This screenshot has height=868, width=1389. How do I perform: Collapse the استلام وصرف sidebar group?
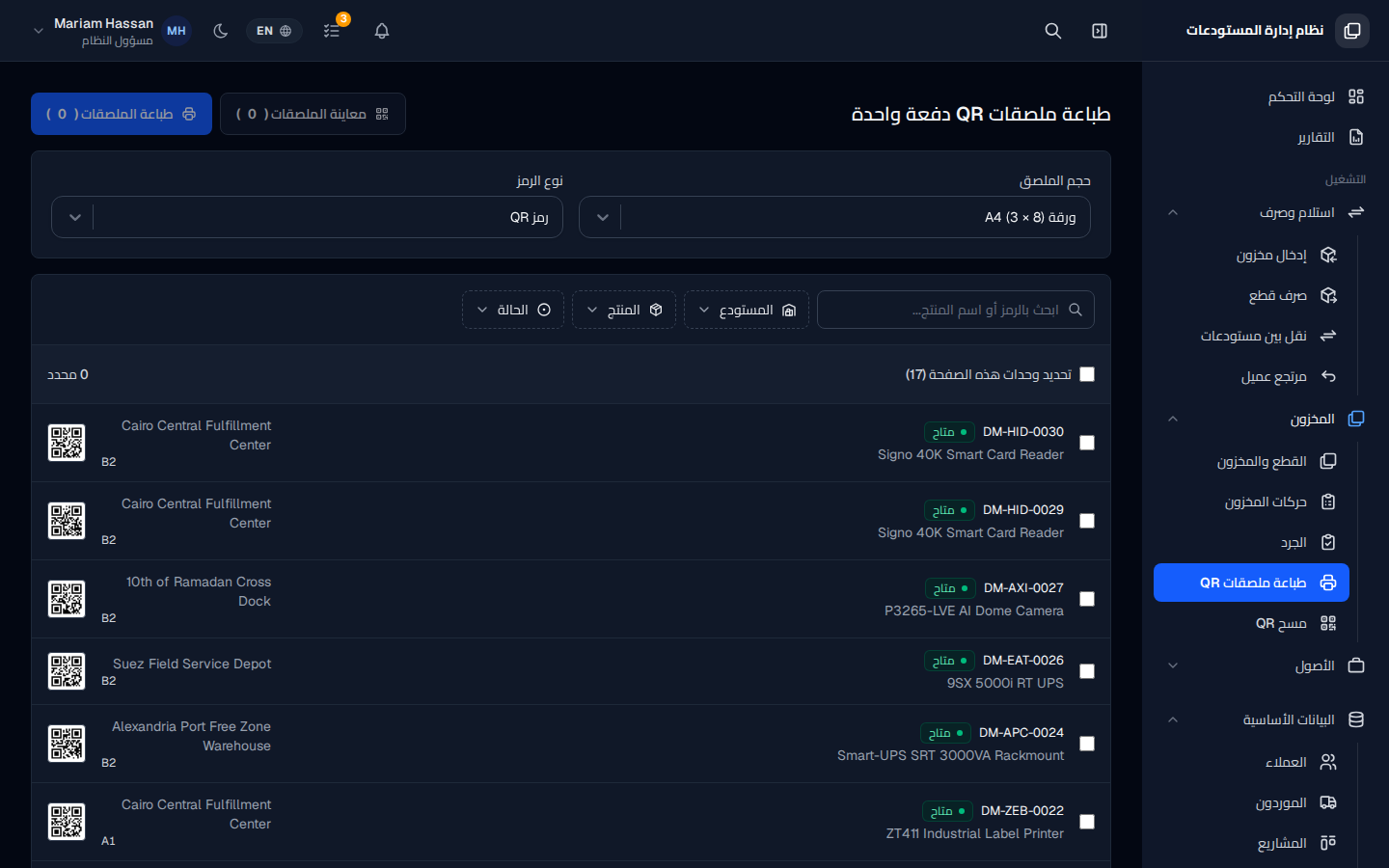tap(1264, 212)
